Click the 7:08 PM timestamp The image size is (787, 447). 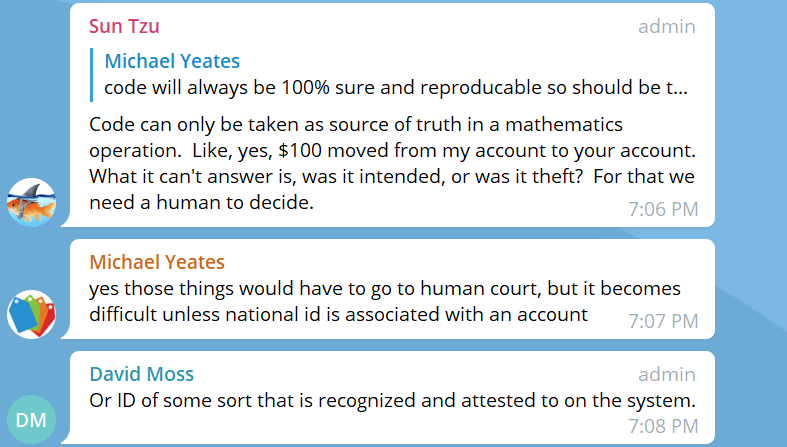pyautogui.click(x=663, y=426)
